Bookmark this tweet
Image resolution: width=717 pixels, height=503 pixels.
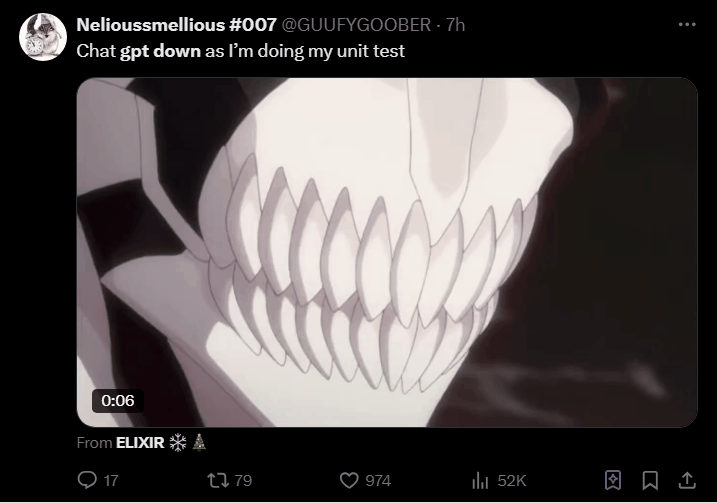point(650,480)
